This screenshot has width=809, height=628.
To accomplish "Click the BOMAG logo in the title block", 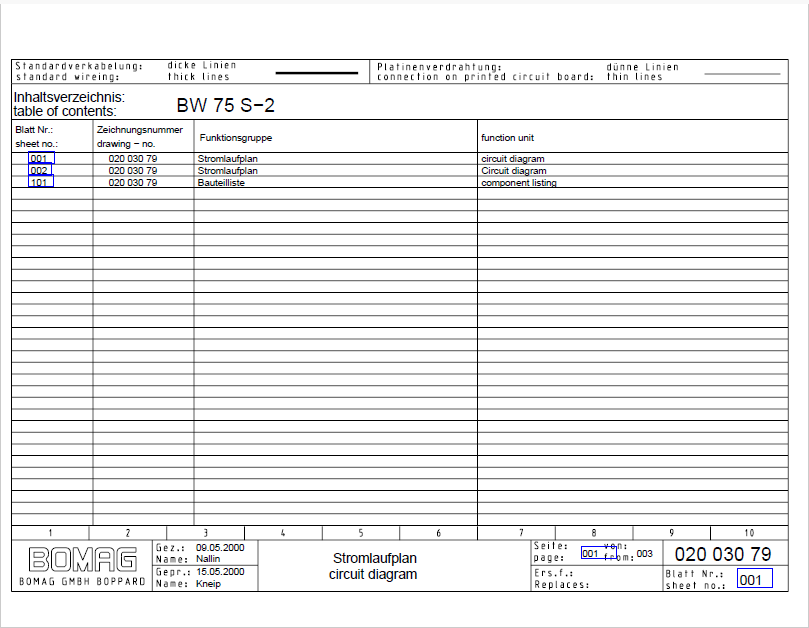I will pos(83,559).
